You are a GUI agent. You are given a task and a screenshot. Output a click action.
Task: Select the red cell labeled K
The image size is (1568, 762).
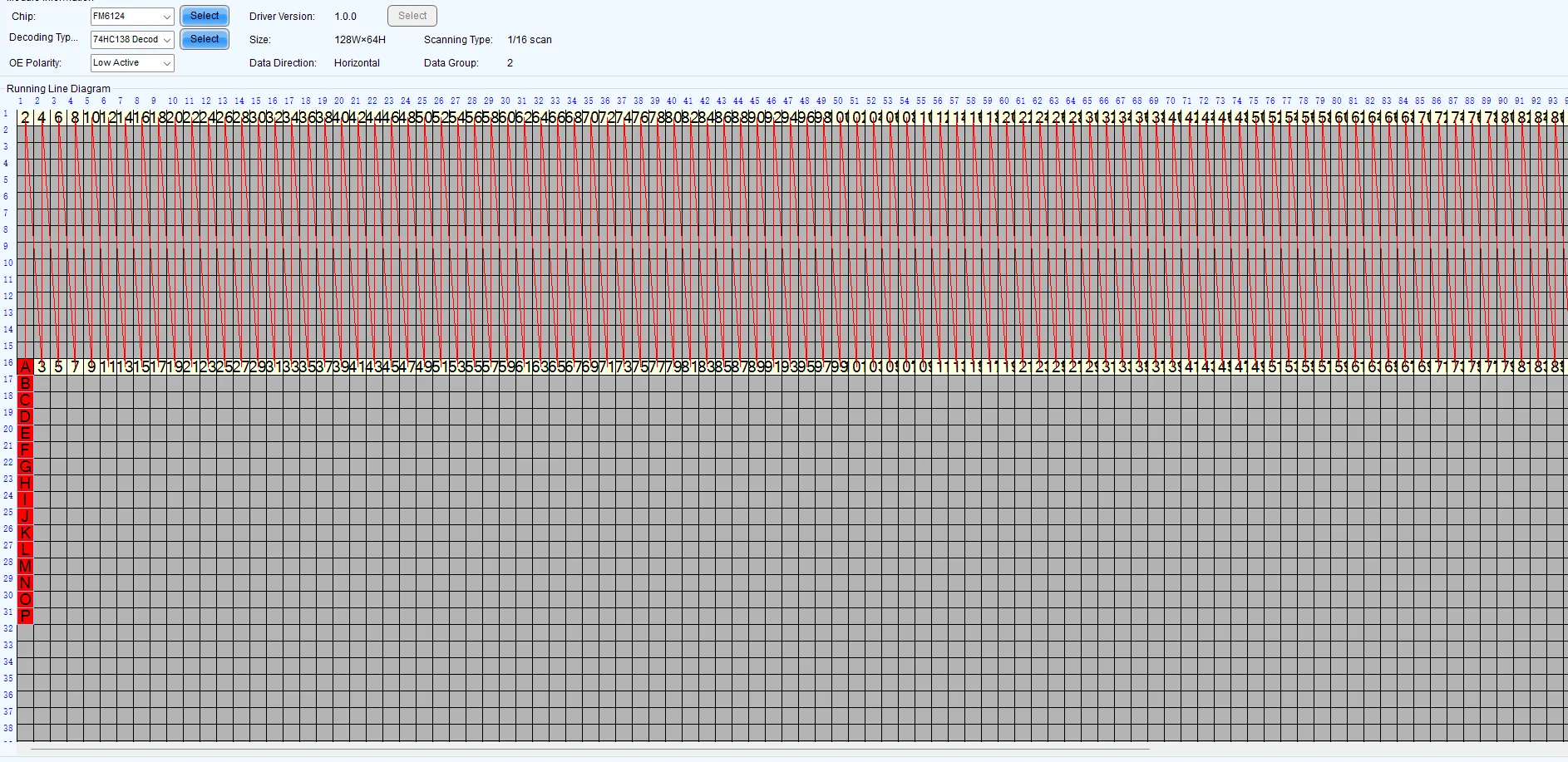click(25, 533)
